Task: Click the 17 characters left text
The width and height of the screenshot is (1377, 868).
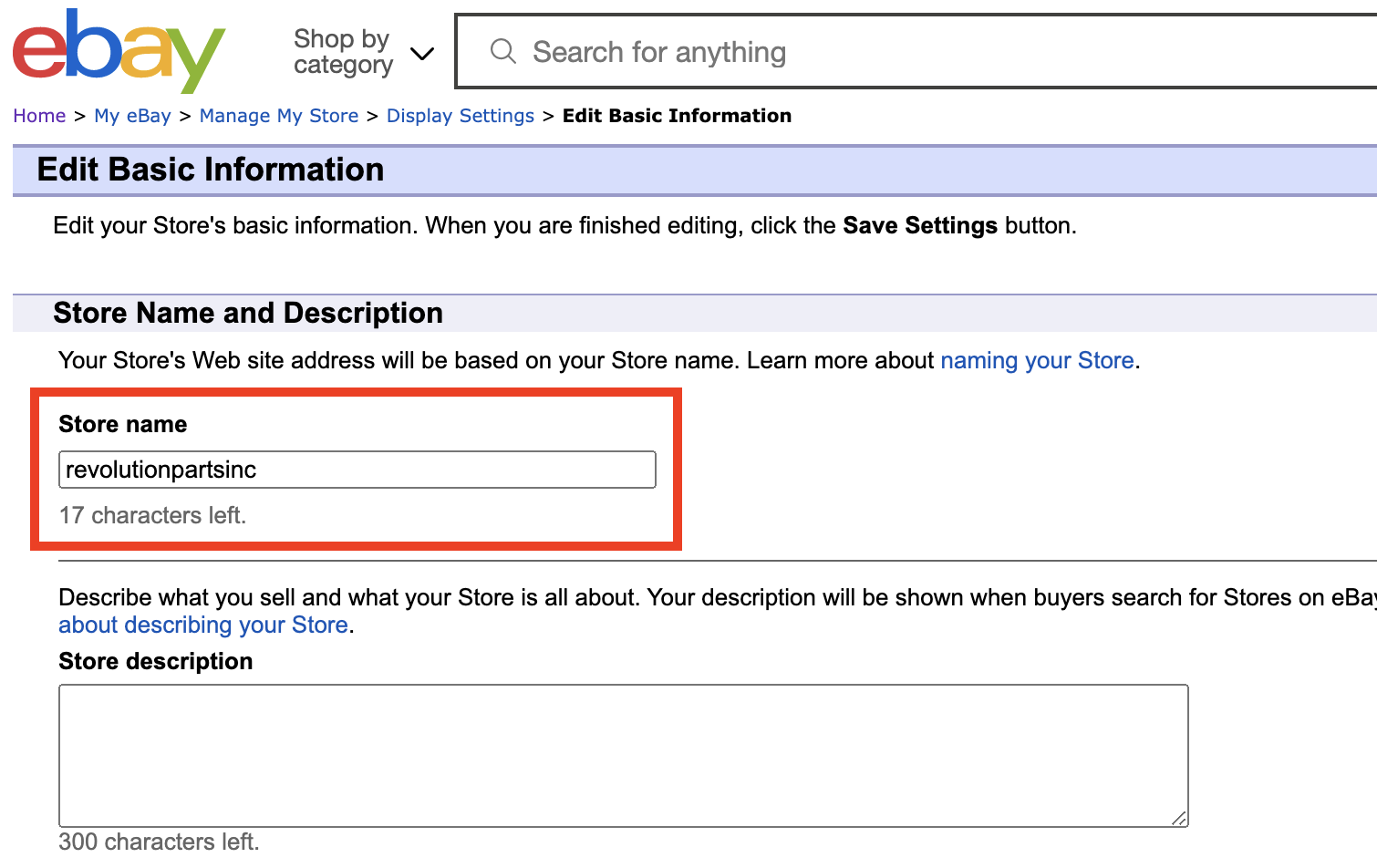Action: [152, 515]
